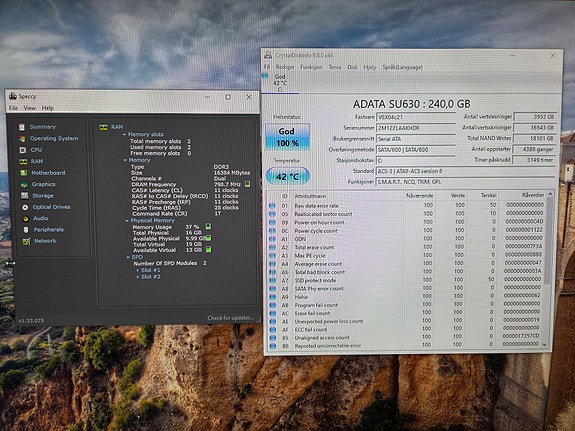
Task: Select the Optical Drives disc icon
Action: click(25, 207)
